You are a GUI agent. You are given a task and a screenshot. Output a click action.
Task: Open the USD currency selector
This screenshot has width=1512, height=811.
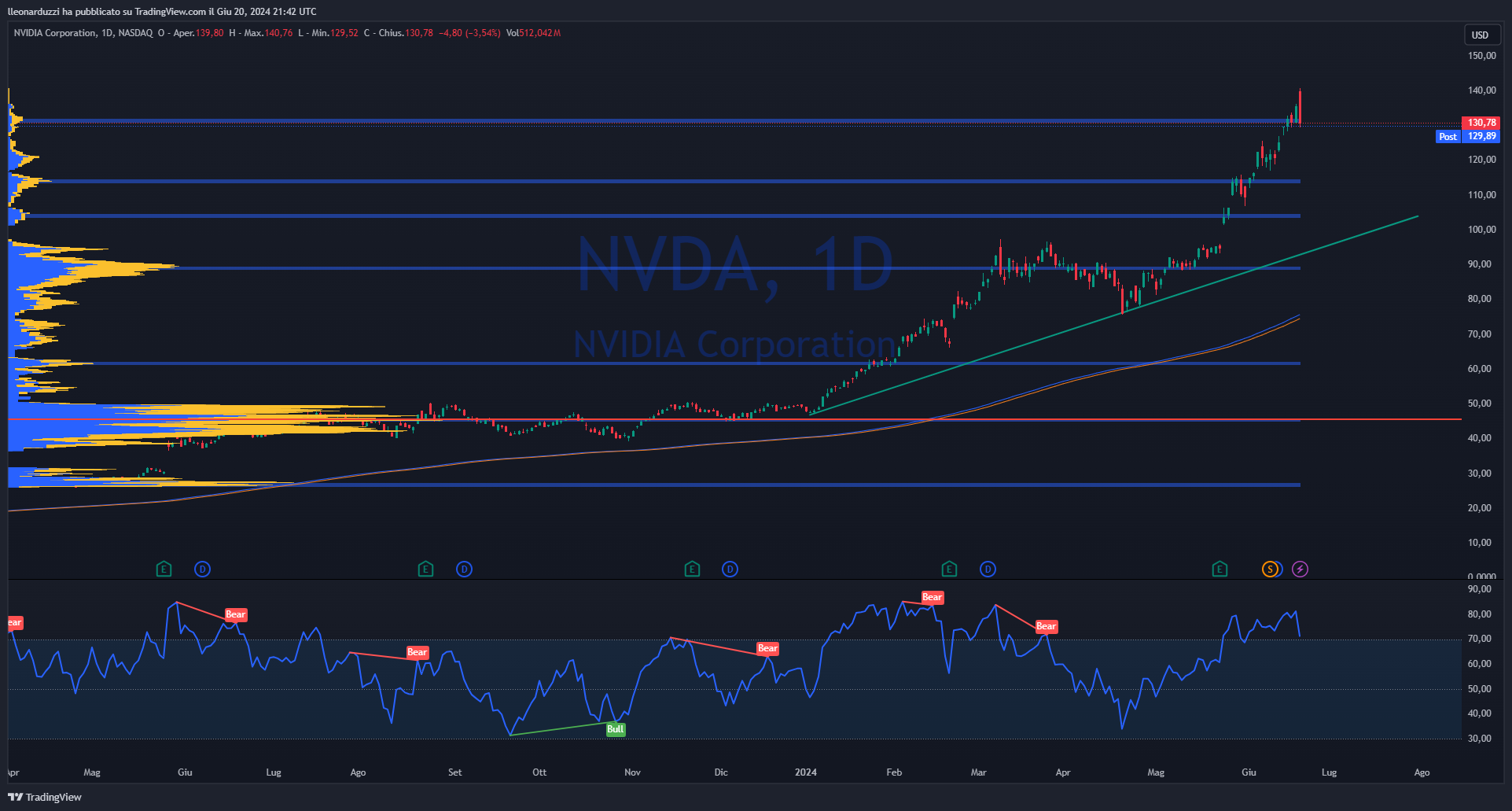pyautogui.click(x=1481, y=35)
